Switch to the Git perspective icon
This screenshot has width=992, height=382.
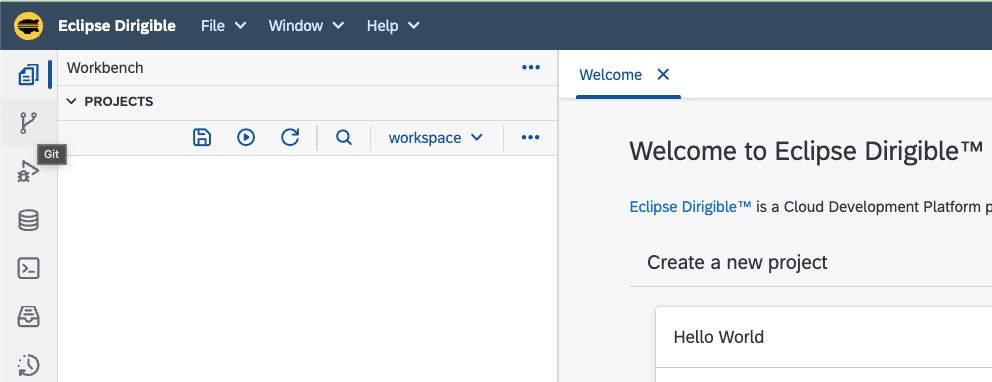(28, 123)
